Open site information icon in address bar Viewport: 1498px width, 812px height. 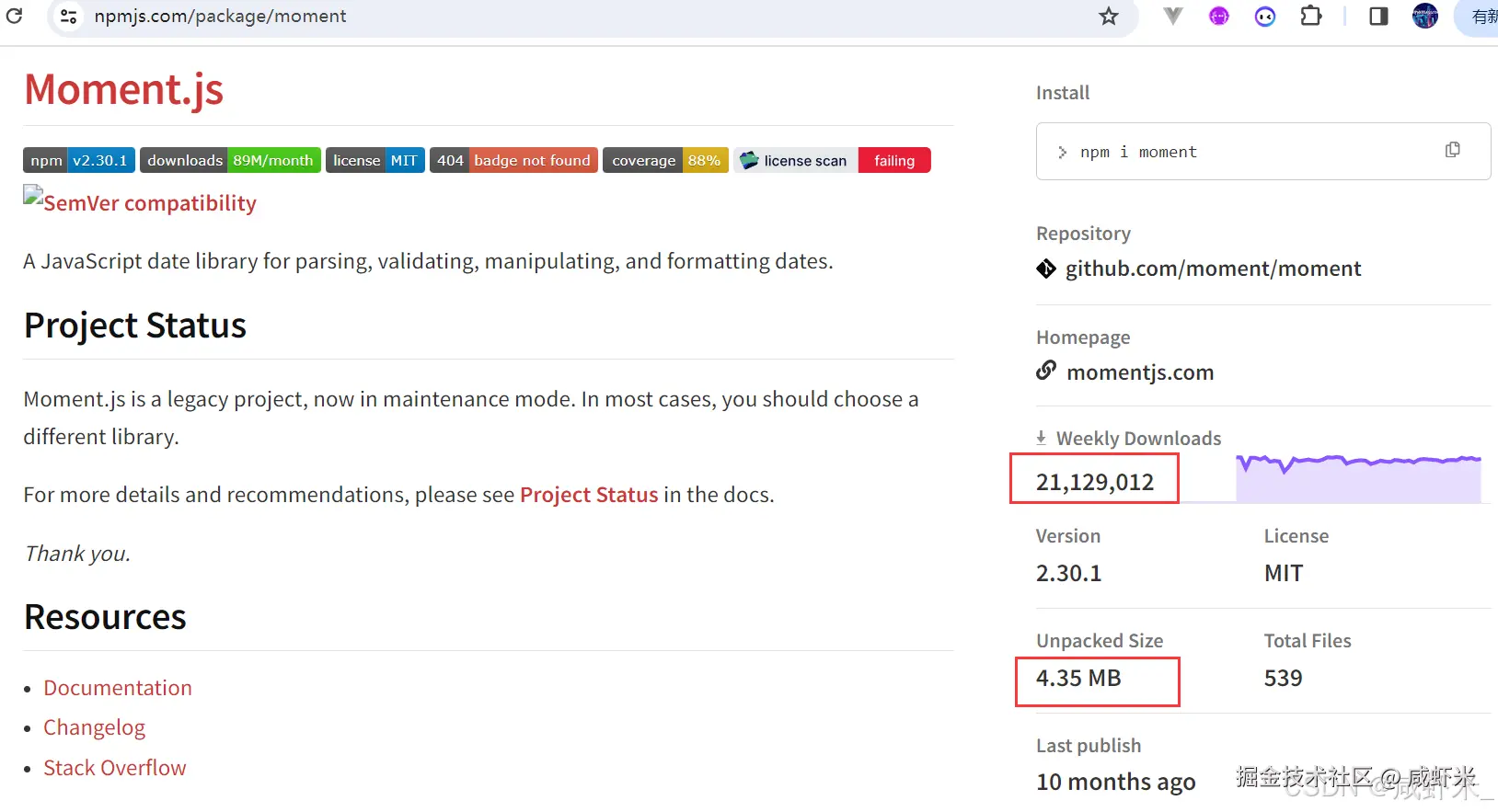click(68, 17)
